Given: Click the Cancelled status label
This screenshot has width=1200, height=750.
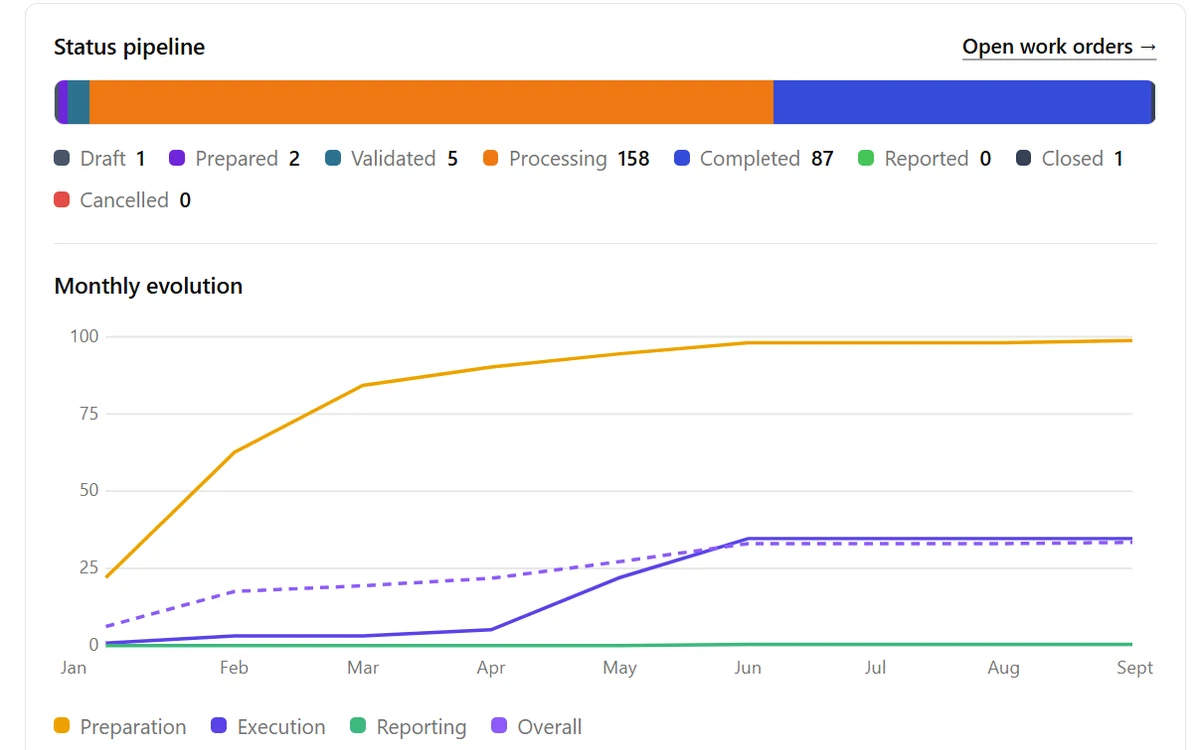Looking at the screenshot, I should tap(124, 200).
